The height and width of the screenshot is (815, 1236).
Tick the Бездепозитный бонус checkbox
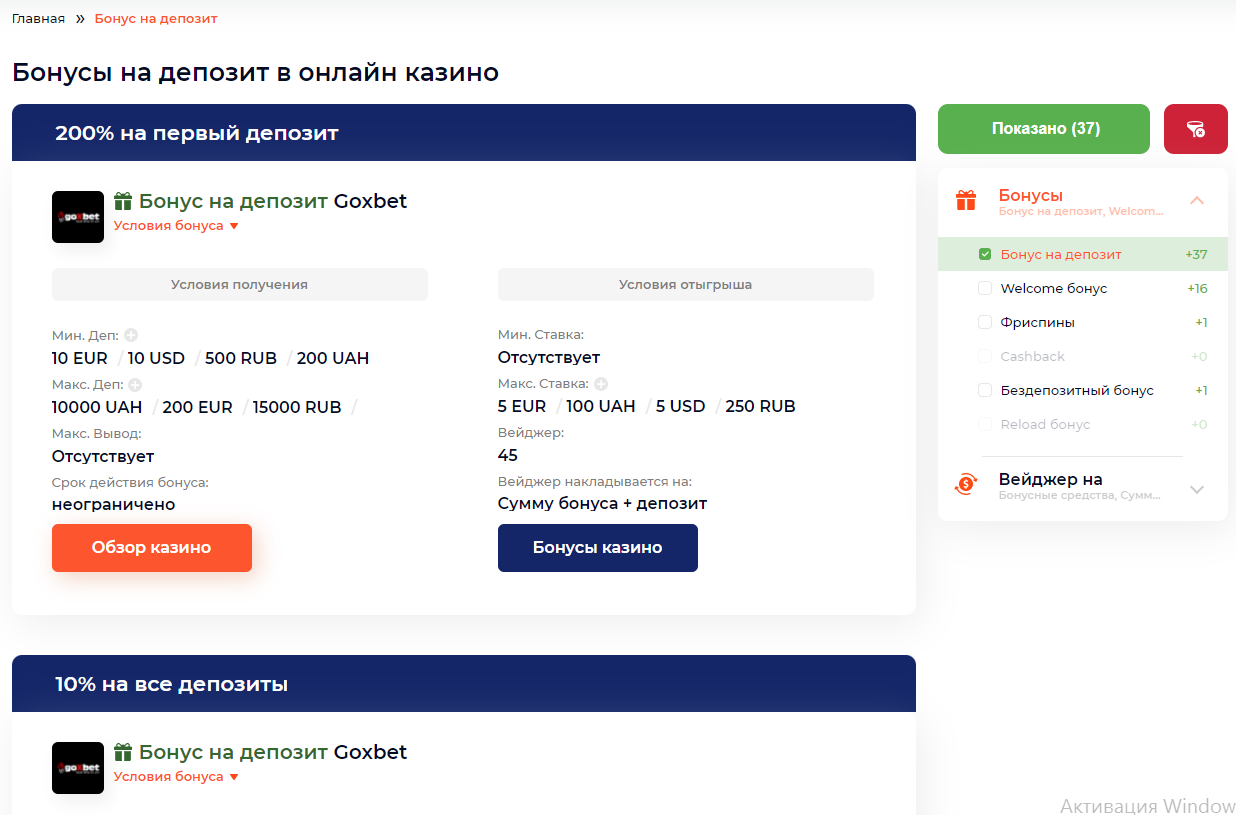point(985,390)
